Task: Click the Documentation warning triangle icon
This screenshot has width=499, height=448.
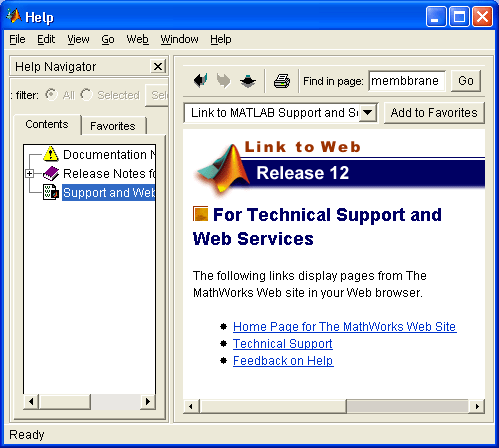Action: click(51, 154)
